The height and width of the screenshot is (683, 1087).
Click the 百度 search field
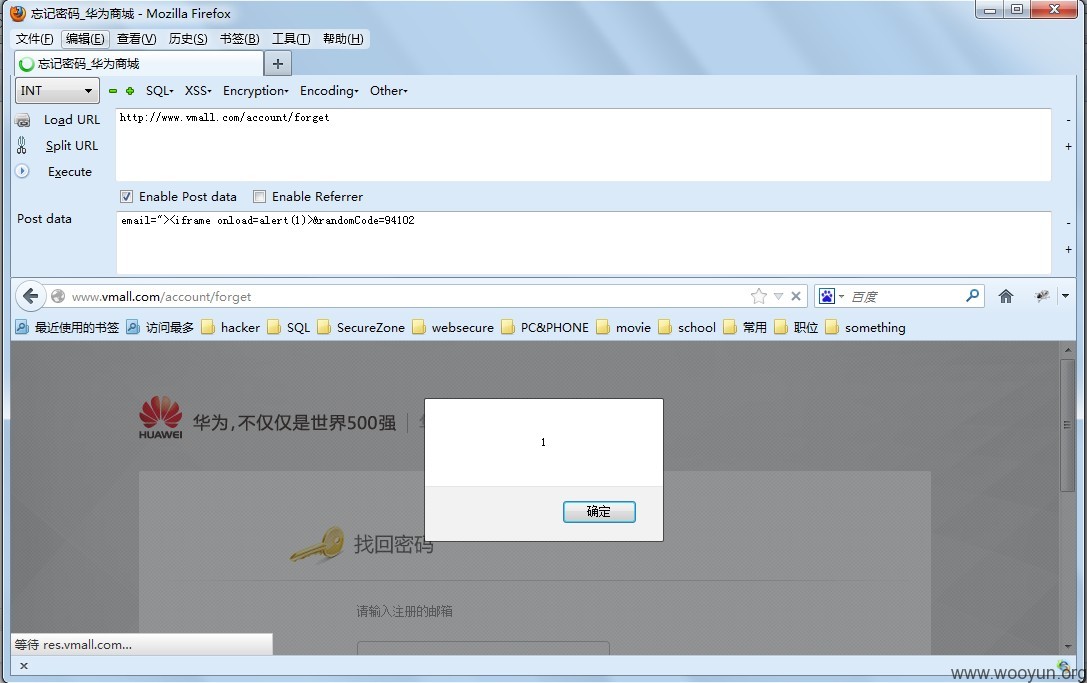[905, 297]
